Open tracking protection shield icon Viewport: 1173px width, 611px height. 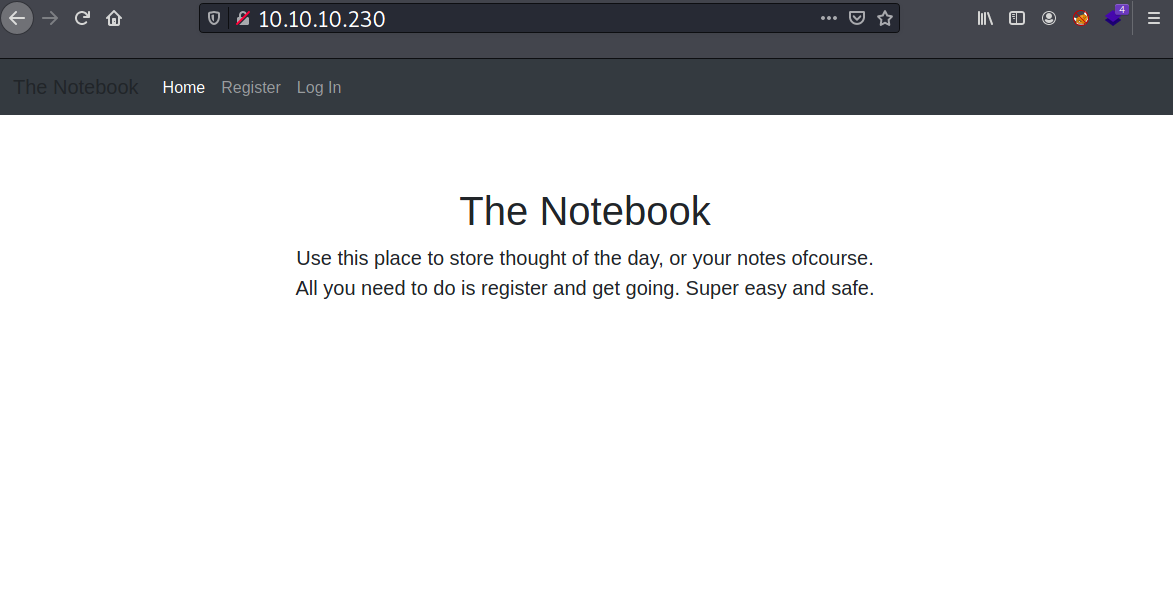214,18
